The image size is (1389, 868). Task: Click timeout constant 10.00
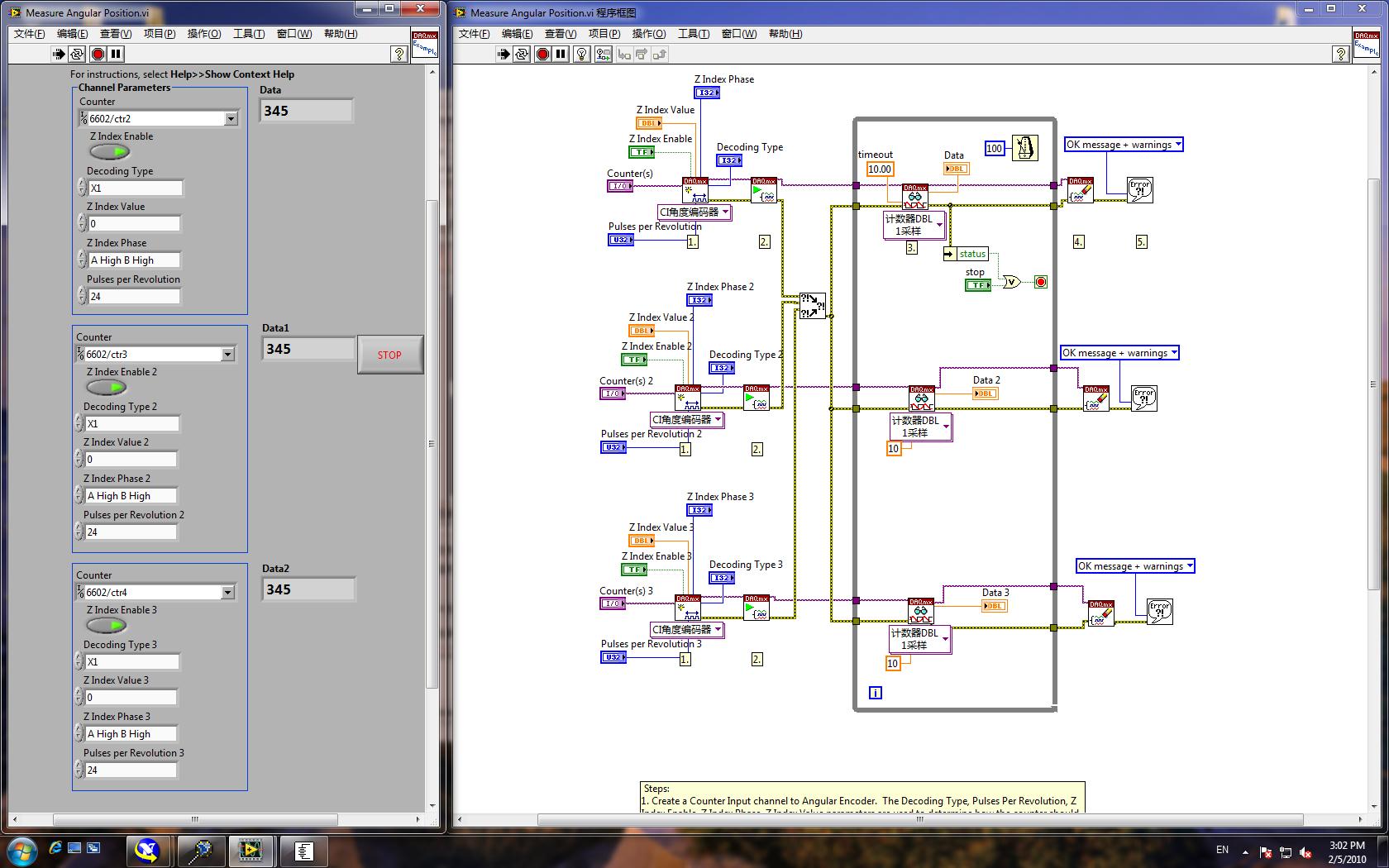tap(880, 169)
